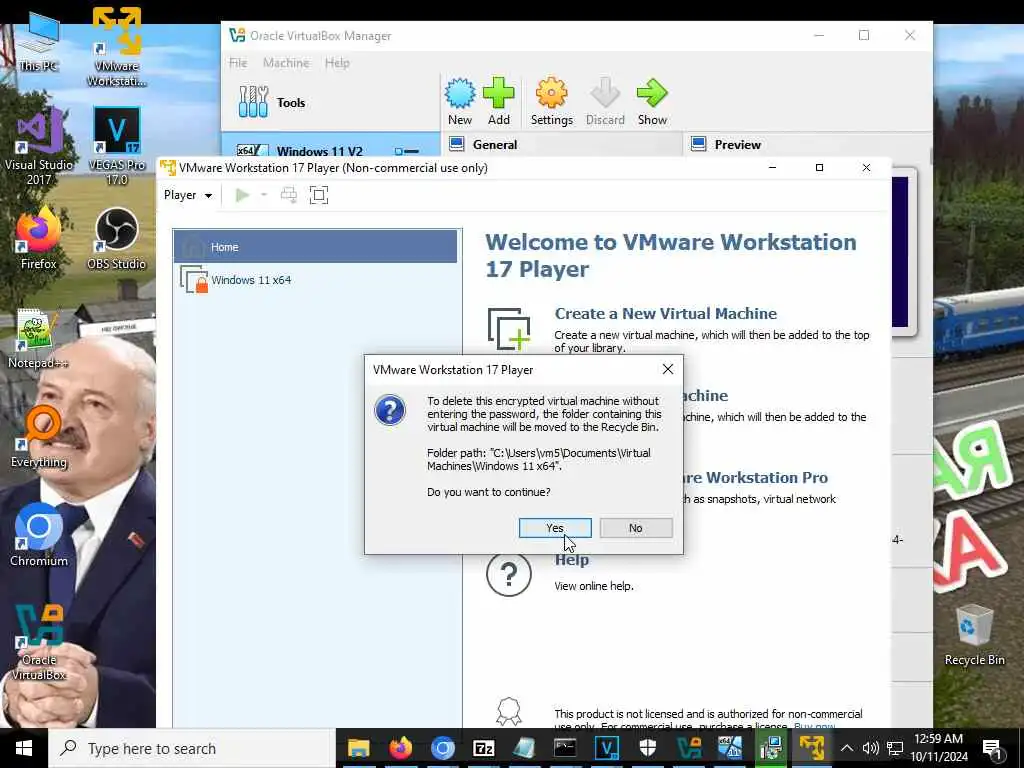The image size is (1024, 768).
Task: Open the Machine menu in VirtualBox Manager
Action: [x=286, y=63]
